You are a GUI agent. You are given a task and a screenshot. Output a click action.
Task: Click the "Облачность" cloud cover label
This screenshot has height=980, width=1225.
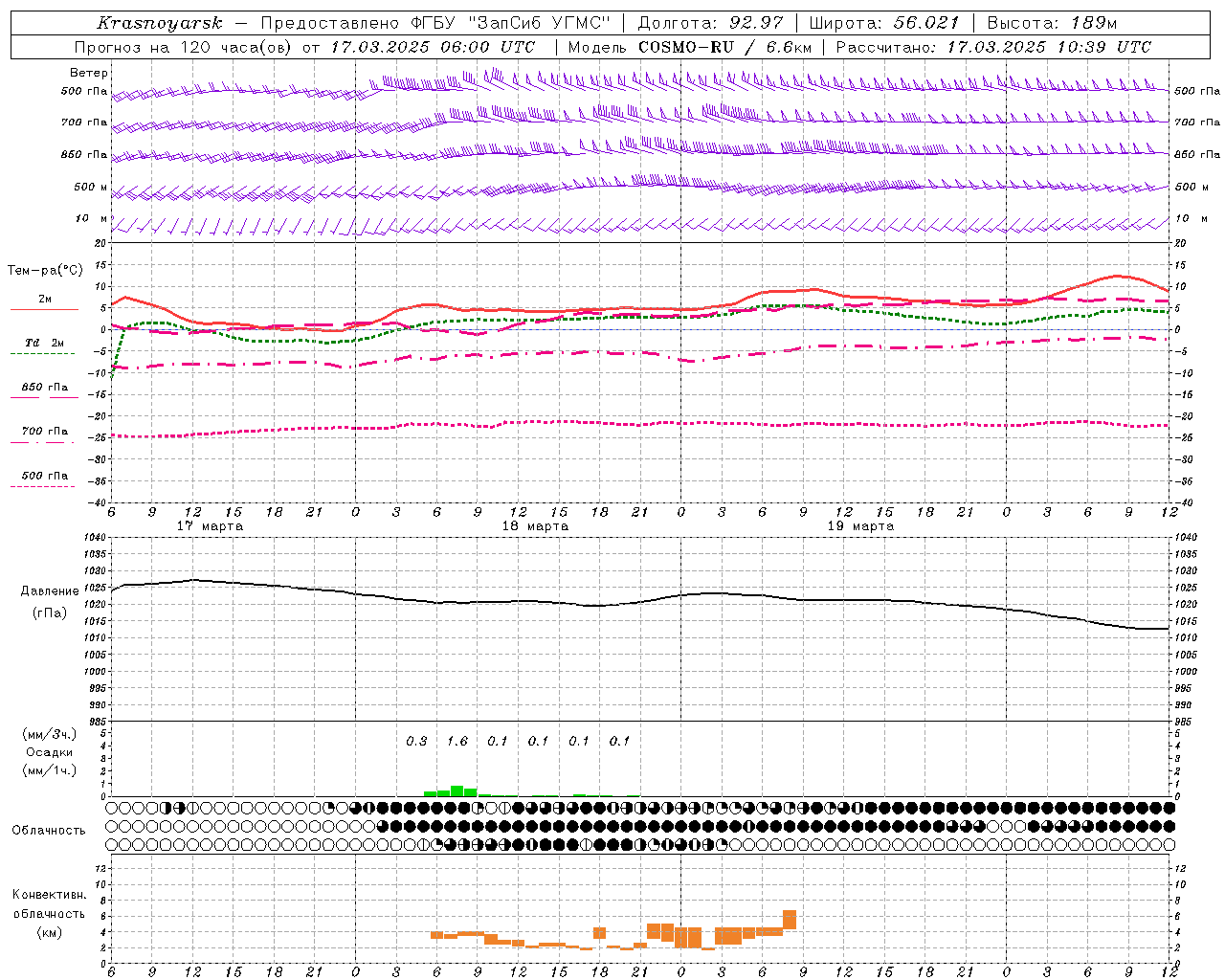(x=49, y=831)
